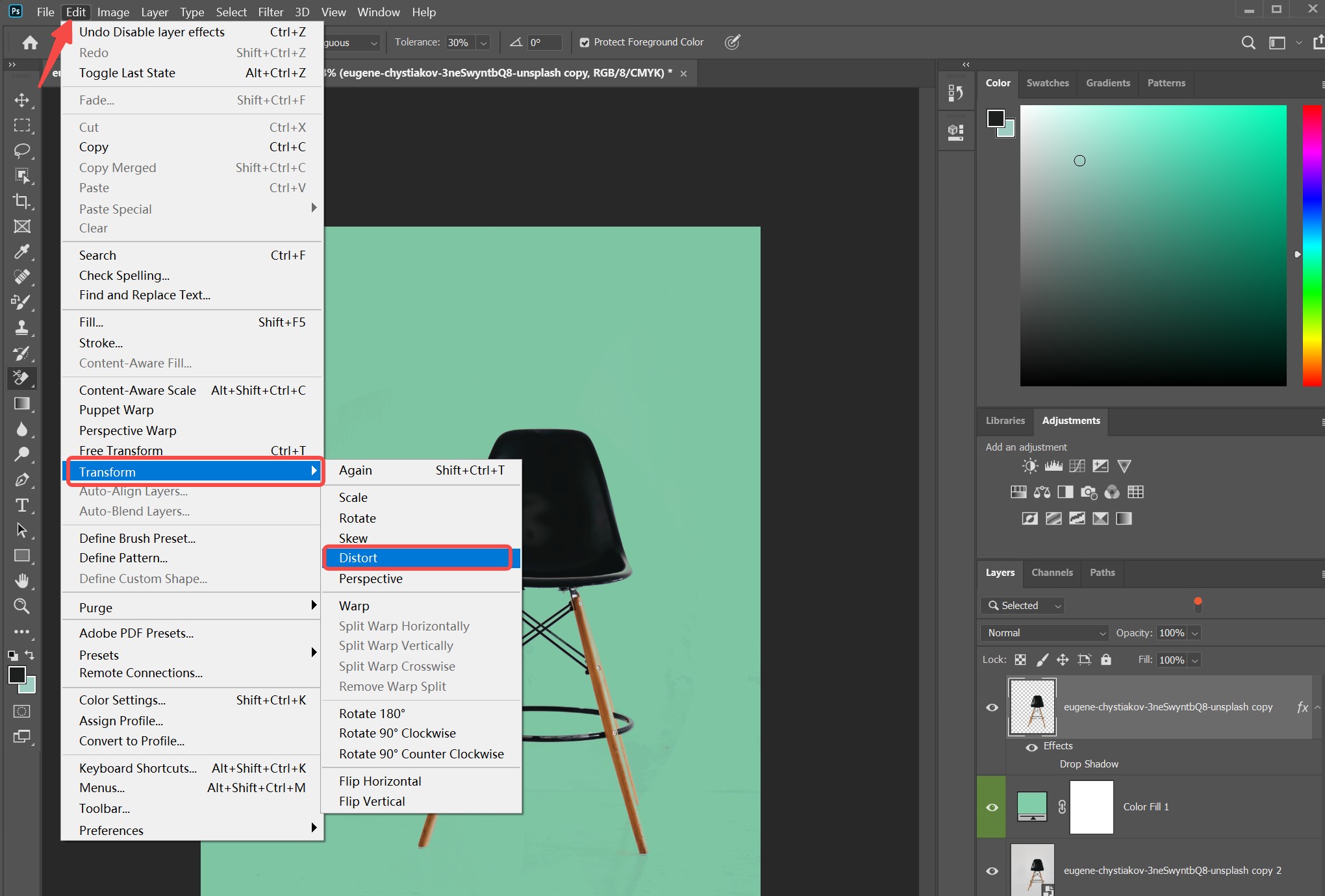The width and height of the screenshot is (1325, 896).
Task: Hide the Color Fill 1 layer
Action: pyautogui.click(x=992, y=807)
